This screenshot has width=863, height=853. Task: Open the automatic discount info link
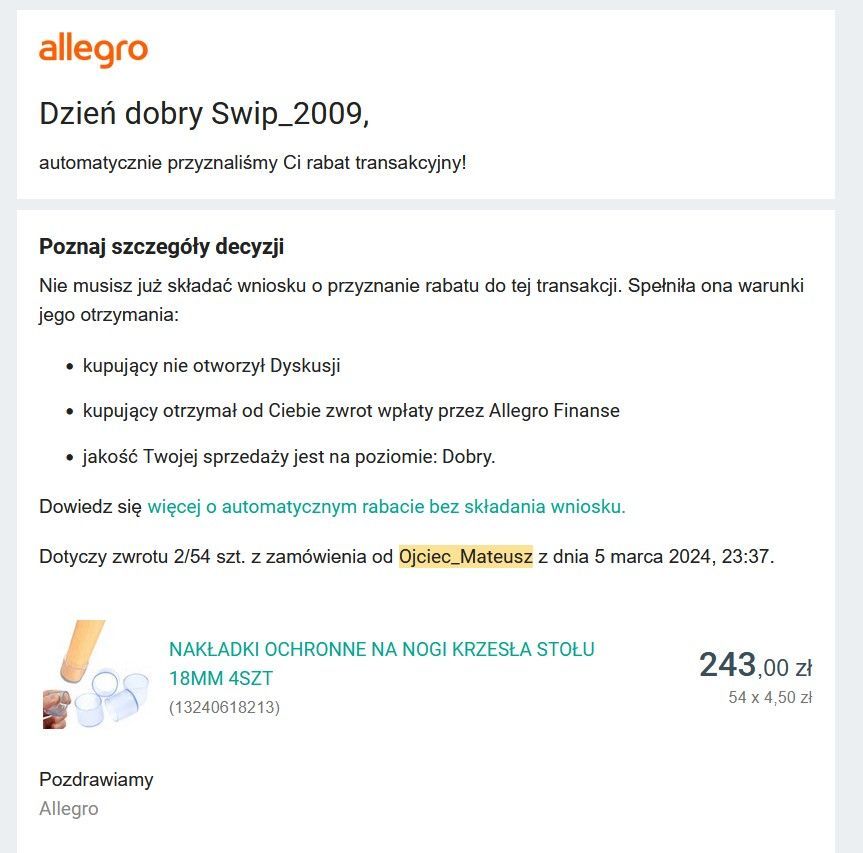point(386,506)
